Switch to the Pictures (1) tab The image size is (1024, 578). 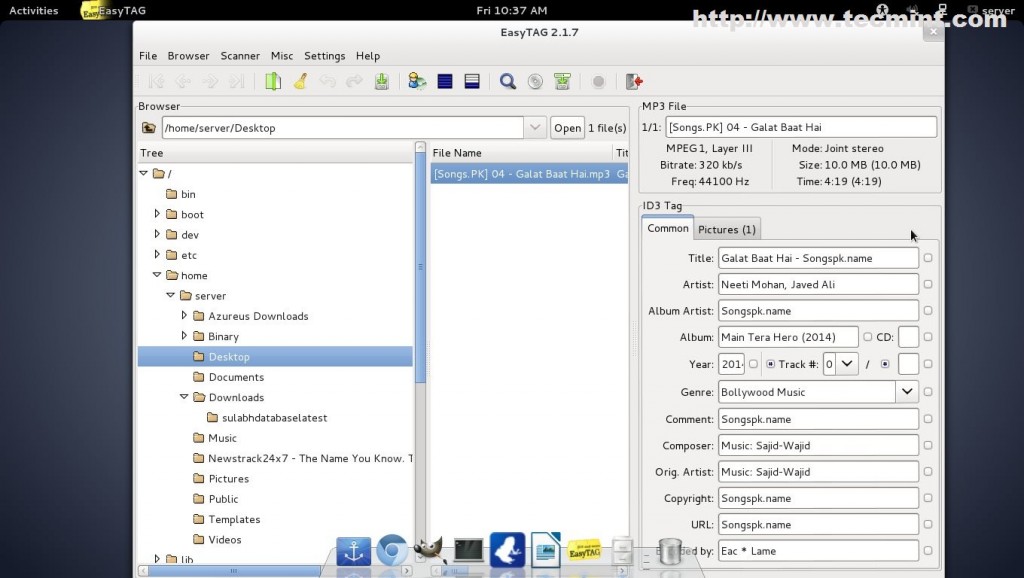coord(727,228)
